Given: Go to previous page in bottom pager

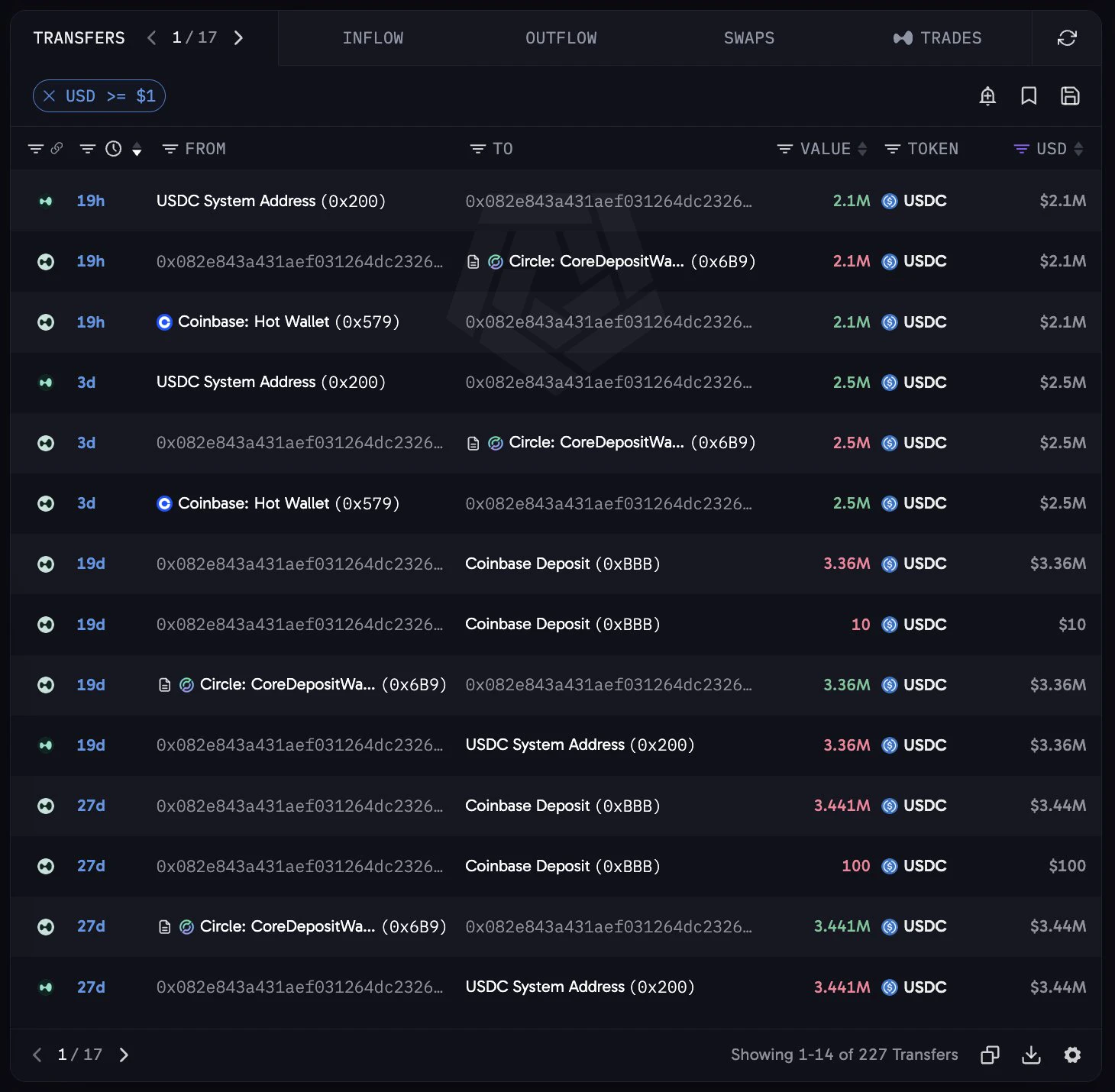Looking at the screenshot, I should 37,1055.
